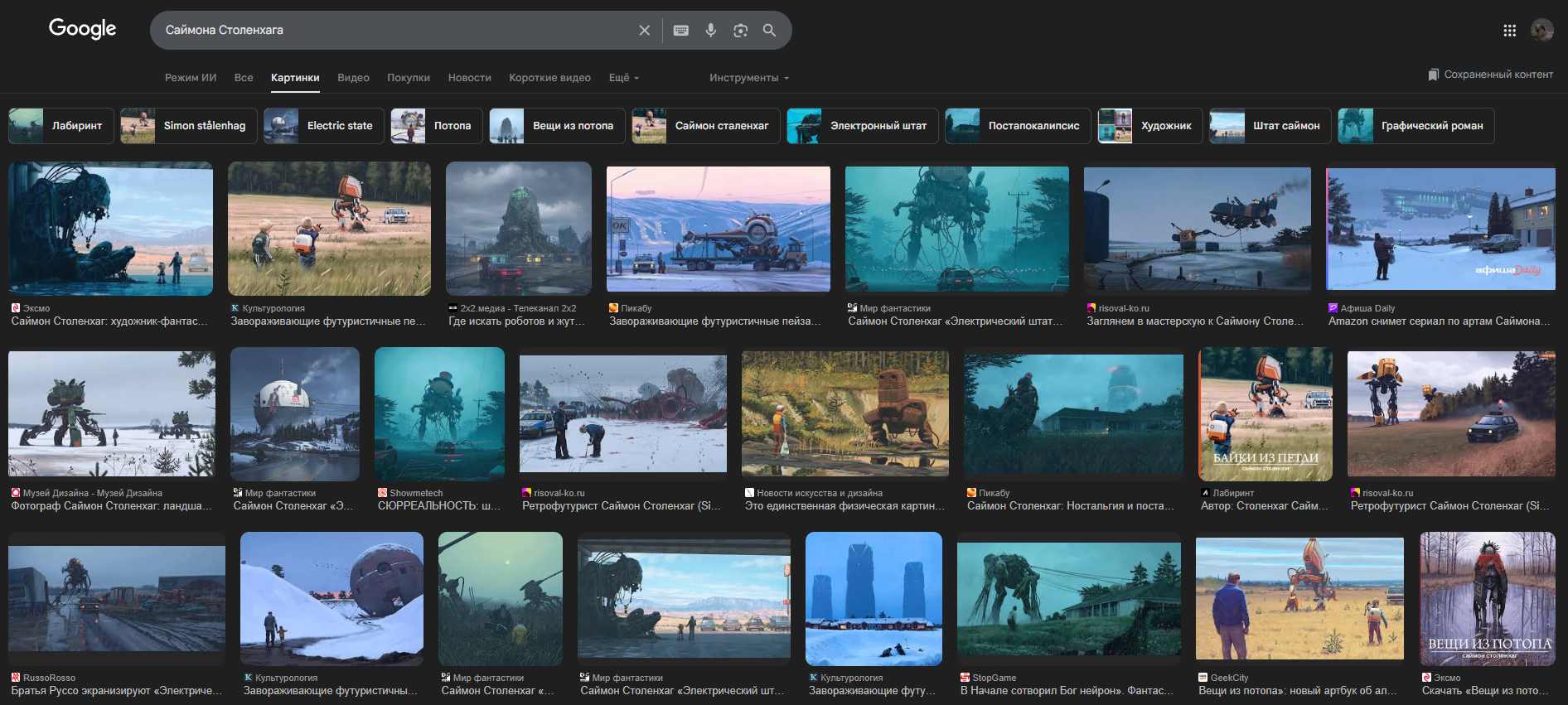Expand the Ещё dropdown menu
This screenshot has width=1568, height=705.
click(623, 78)
